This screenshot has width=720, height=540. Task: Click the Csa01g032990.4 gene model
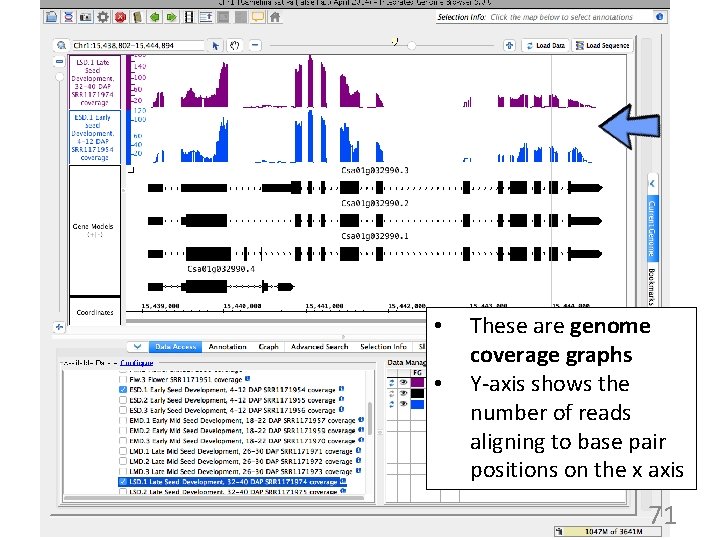[x=220, y=287]
